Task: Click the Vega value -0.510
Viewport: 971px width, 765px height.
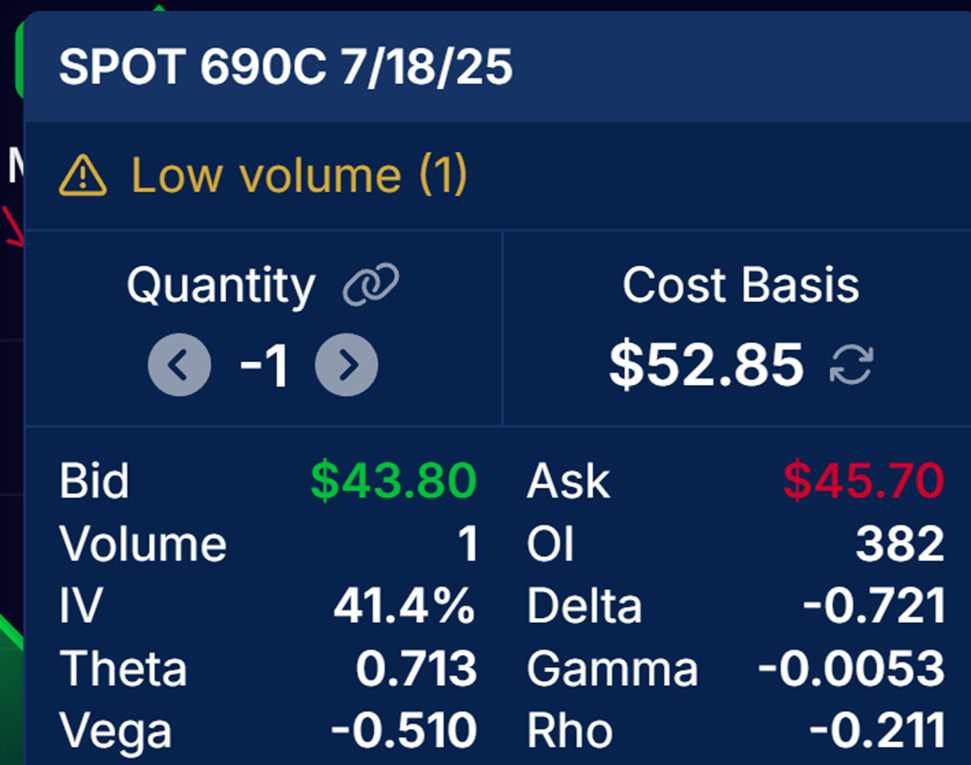Action: tap(404, 730)
